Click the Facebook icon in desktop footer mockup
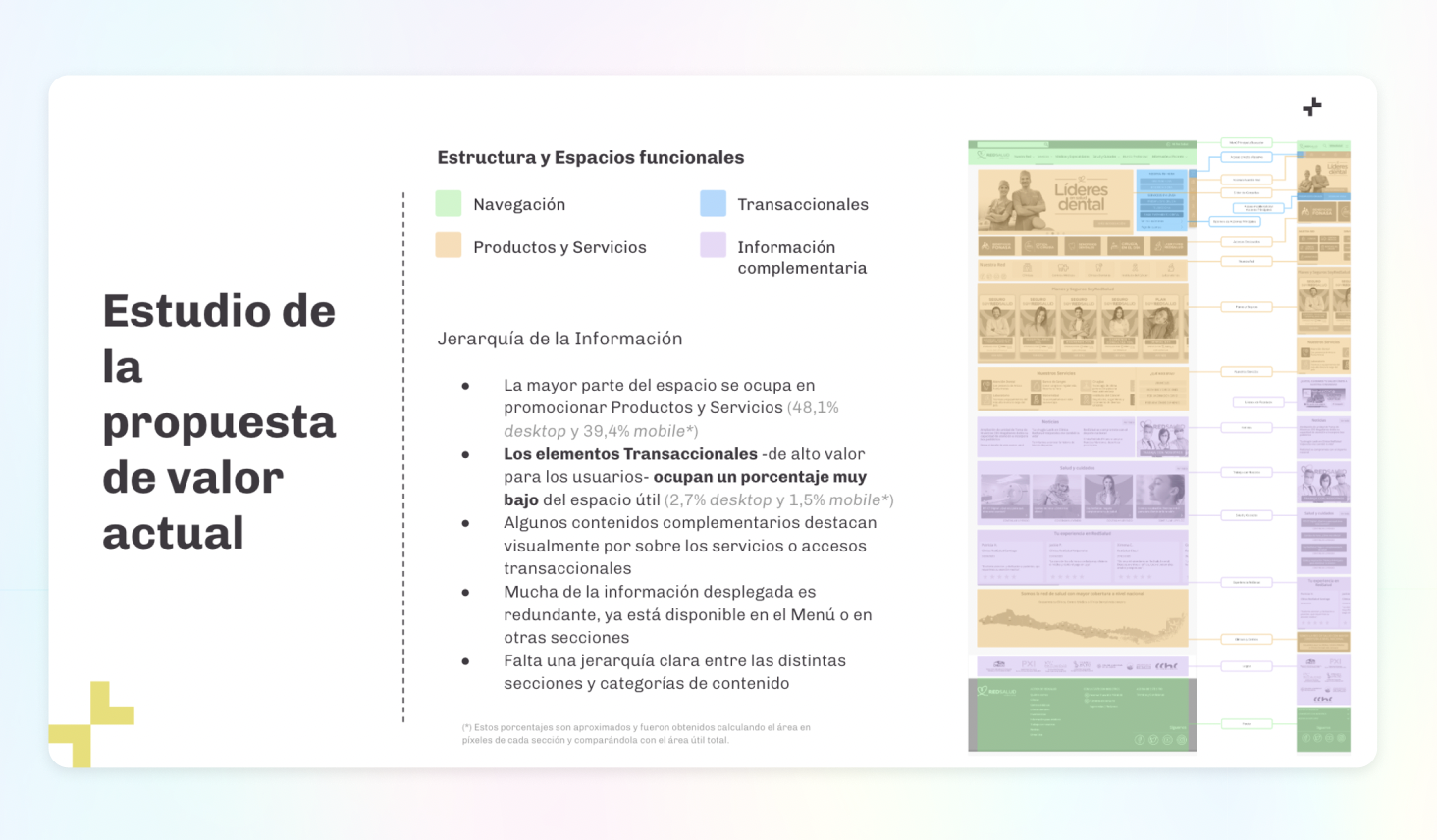This screenshot has width=1437, height=840. tap(1140, 740)
